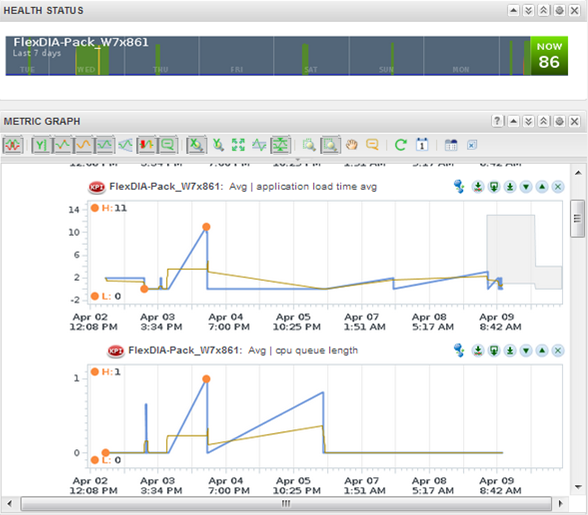Click the NOW 86 health score box
This screenshot has width=588, height=515.
point(549,56)
